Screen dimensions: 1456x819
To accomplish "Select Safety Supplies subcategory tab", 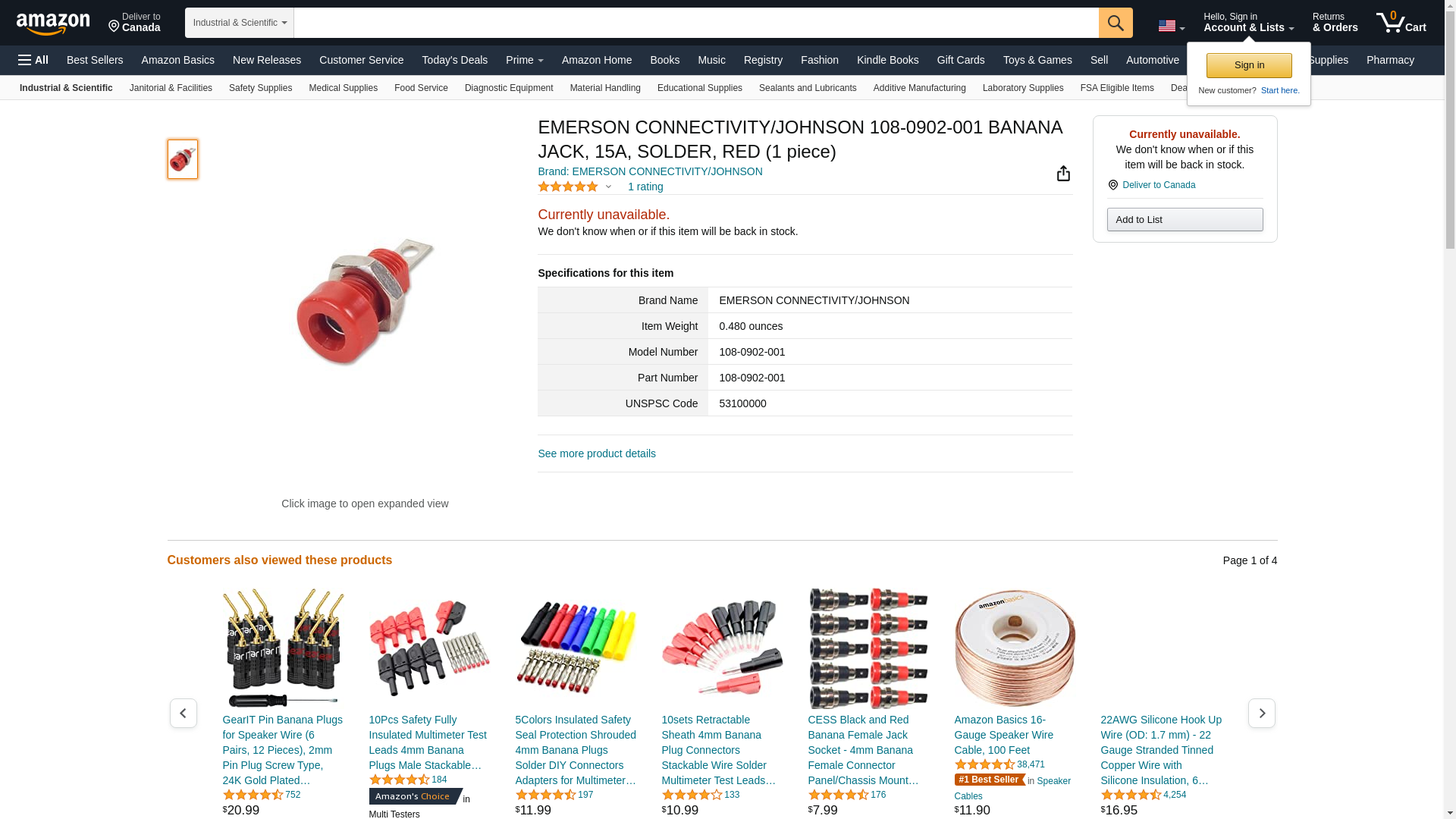I will point(260,88).
